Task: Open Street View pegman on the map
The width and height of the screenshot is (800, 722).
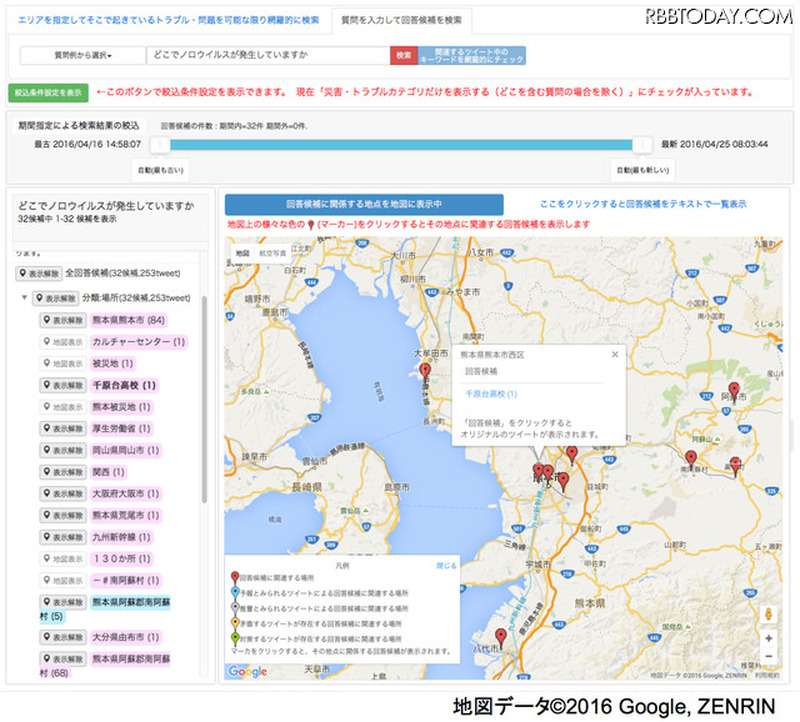Action: click(x=767, y=614)
